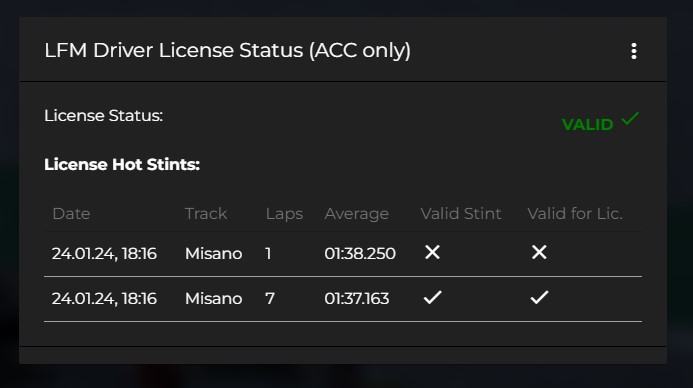The image size is (693, 388).
Task: Click the LFM Driver License Status title
Action: coord(228,50)
